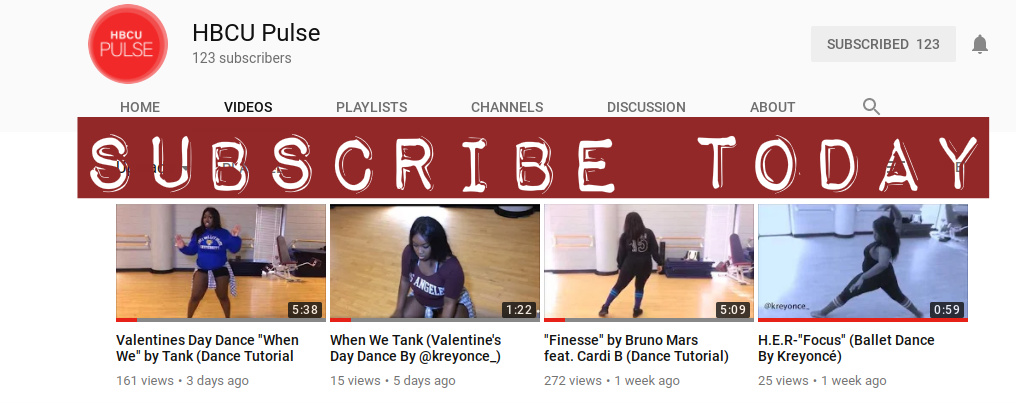Open the PLAYLISTS tab

click(371, 108)
